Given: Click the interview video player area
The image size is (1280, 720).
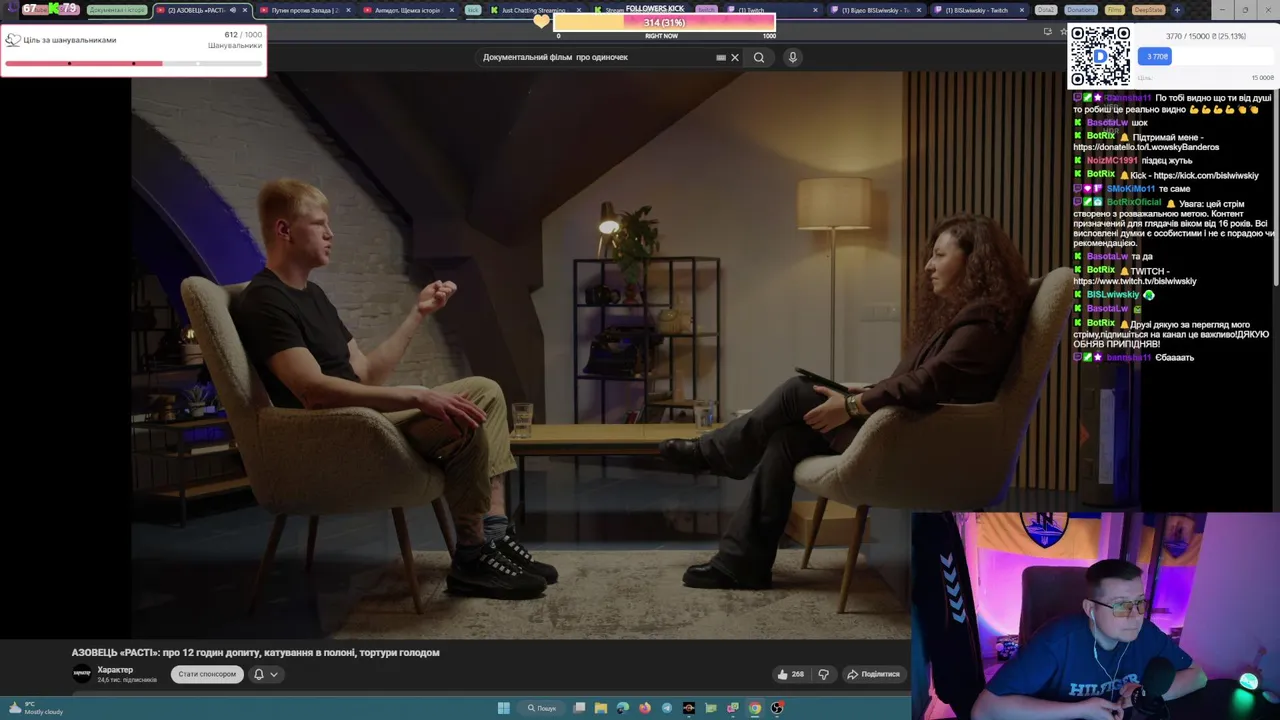Looking at the screenshot, I should pyautogui.click(x=520, y=355).
